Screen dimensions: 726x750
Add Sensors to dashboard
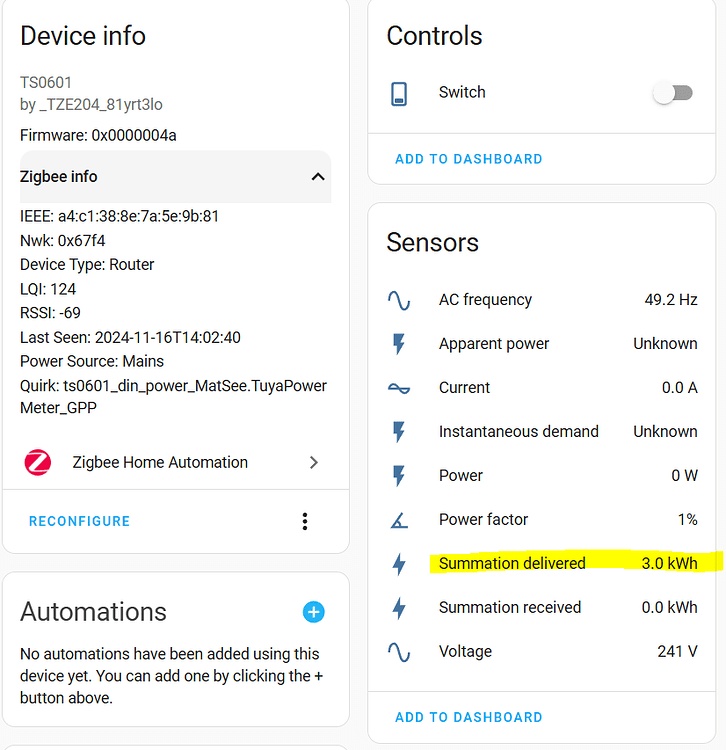pyautogui.click(x=468, y=717)
